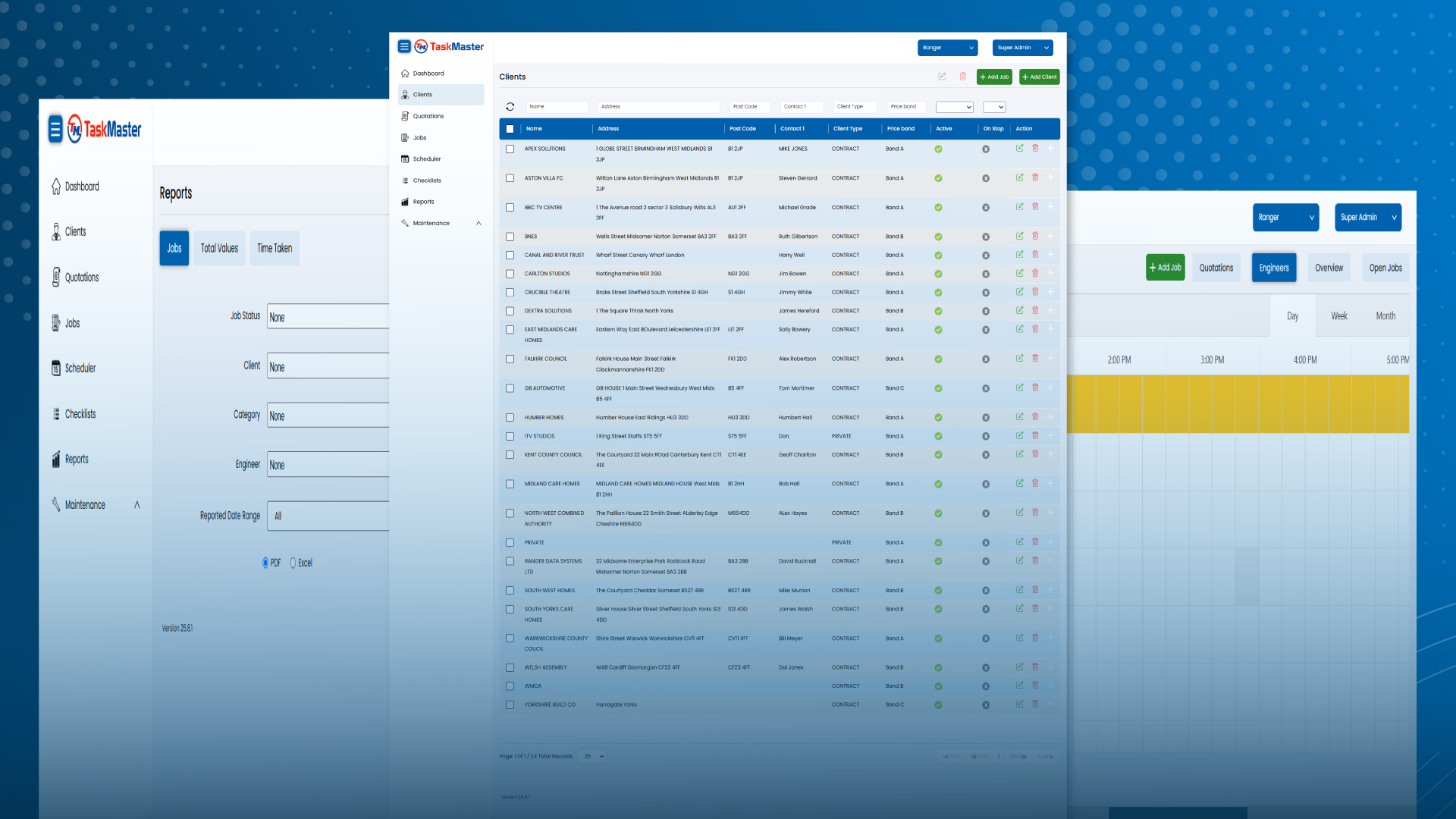Collapse the Maintenance section in center sidebar

479,223
